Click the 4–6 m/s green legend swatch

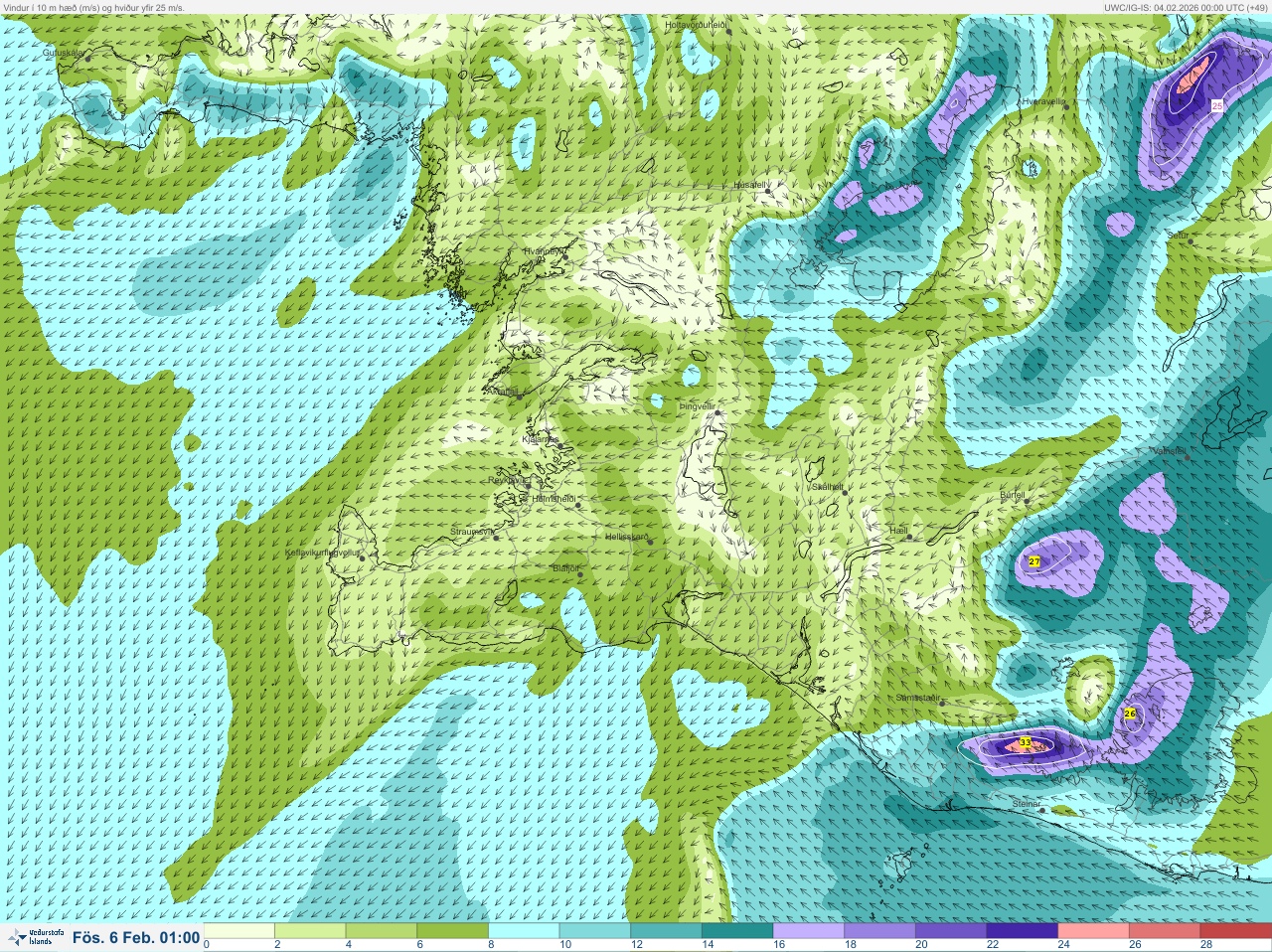(384, 931)
